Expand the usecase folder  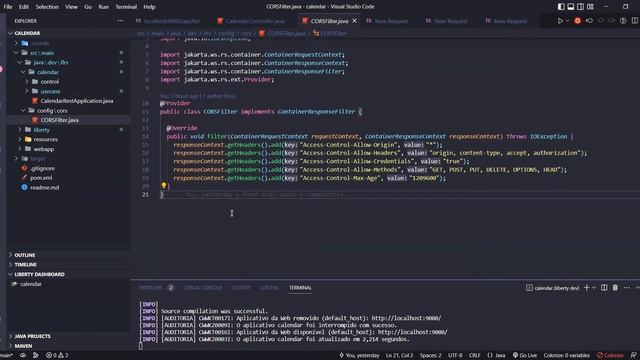click(x=27, y=91)
